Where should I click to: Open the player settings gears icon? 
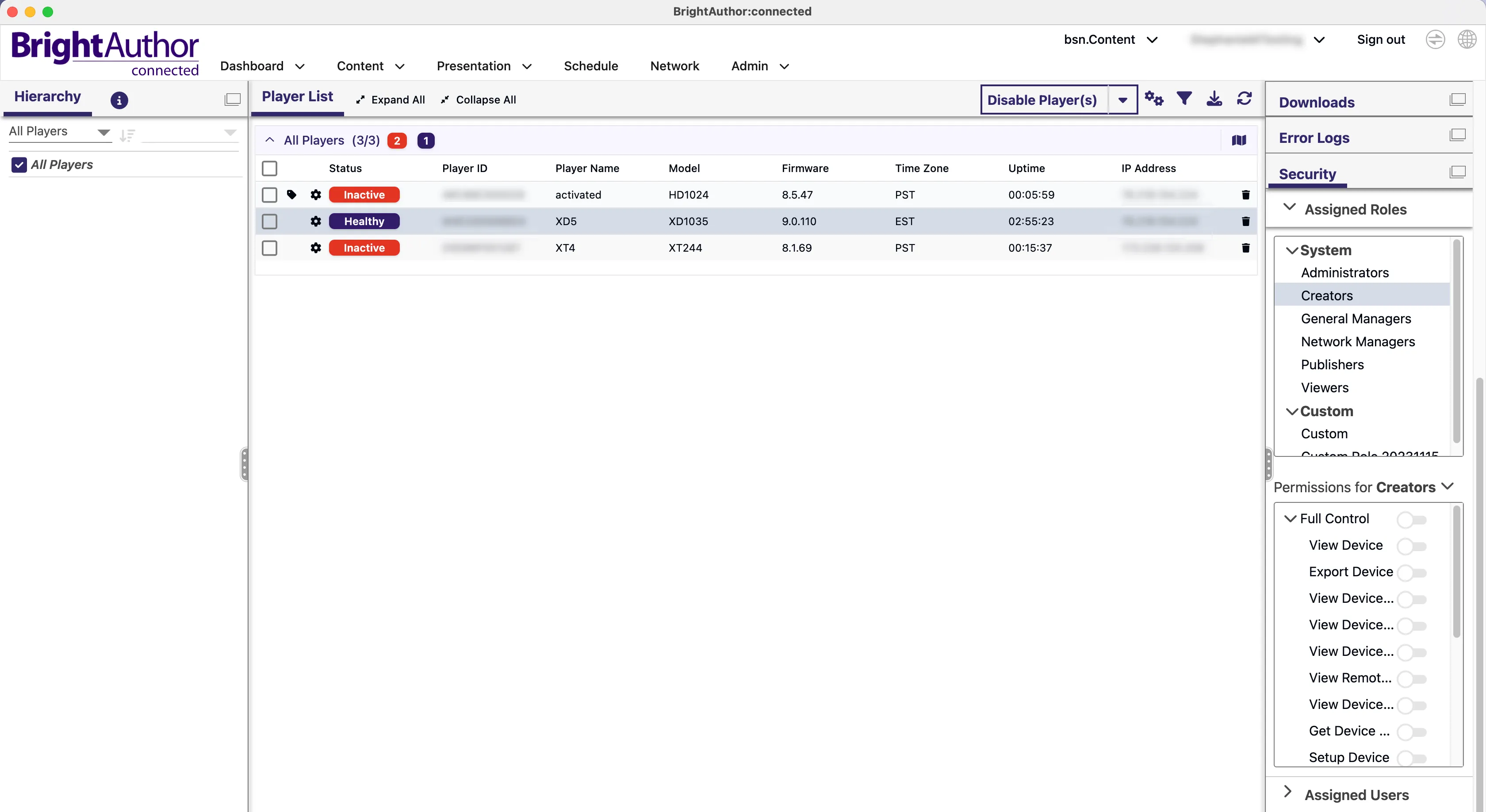[1154, 99]
